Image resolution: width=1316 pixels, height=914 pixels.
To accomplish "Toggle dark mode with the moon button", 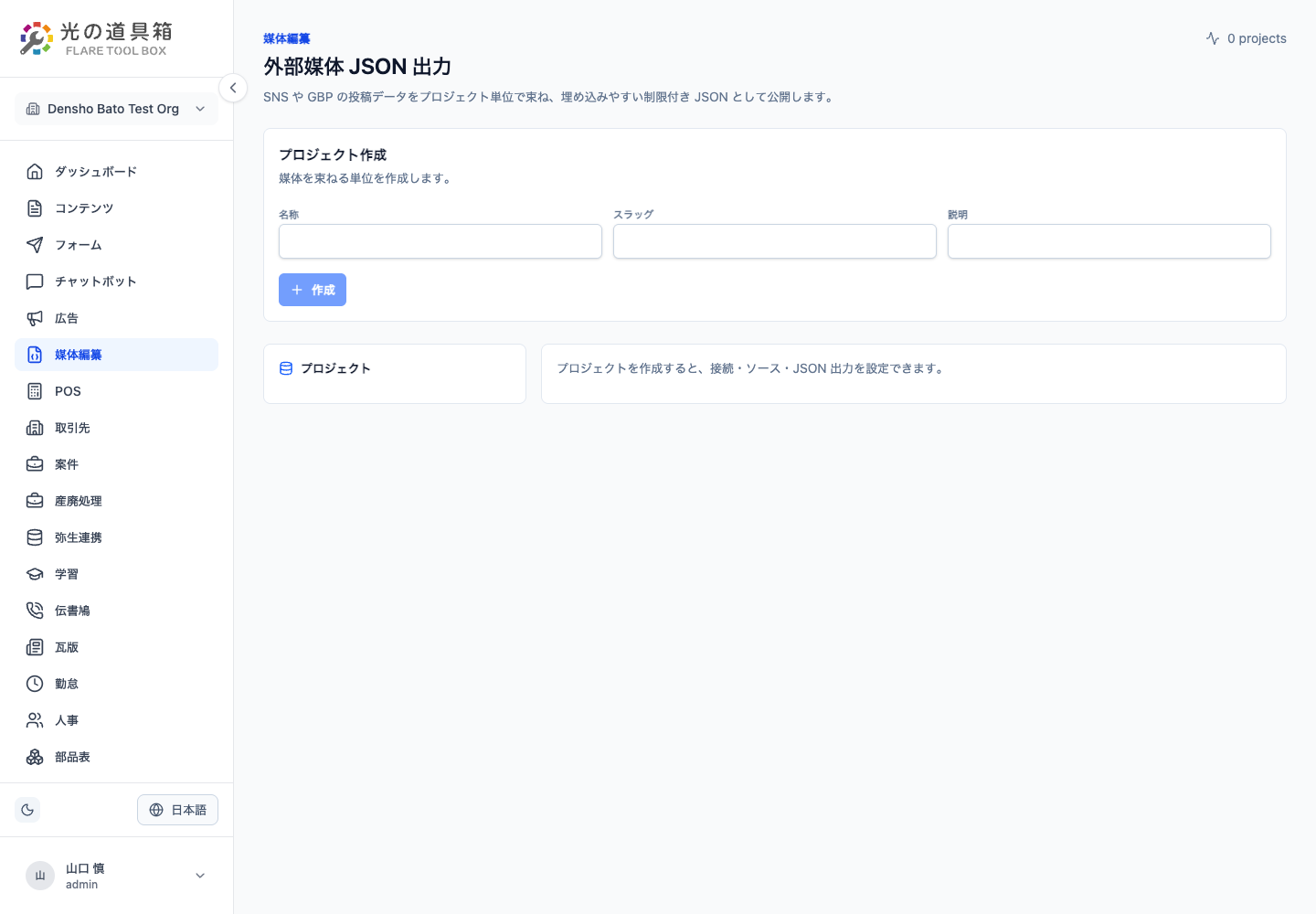I will click(x=27, y=810).
